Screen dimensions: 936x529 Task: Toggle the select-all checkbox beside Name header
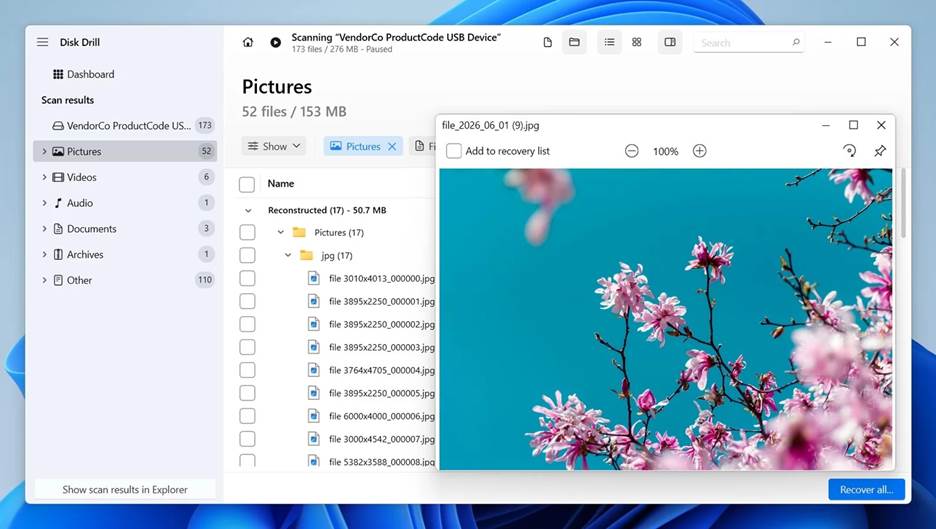(x=247, y=184)
